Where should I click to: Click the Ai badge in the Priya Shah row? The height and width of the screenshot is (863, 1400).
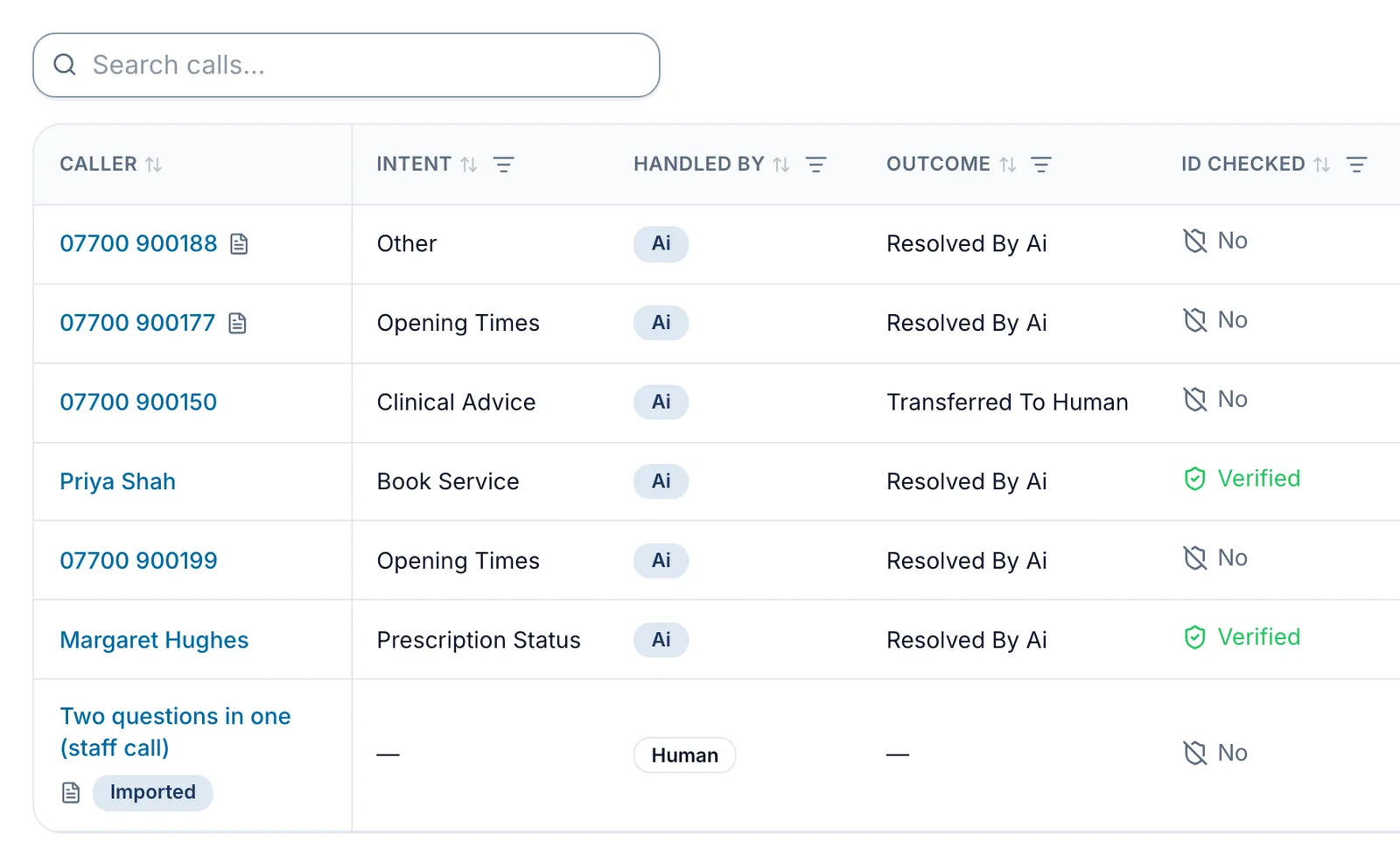coord(661,481)
